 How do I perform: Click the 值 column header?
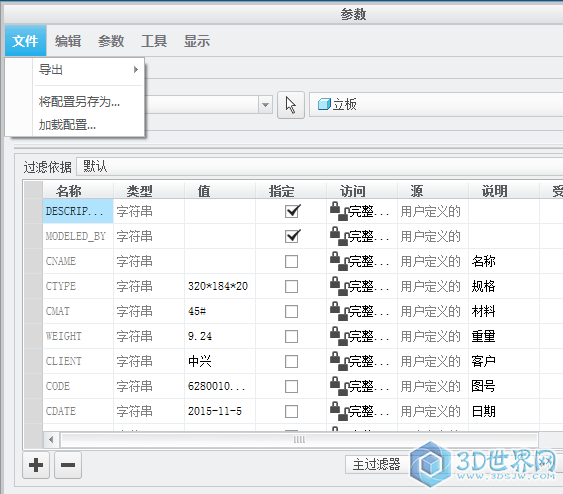pos(220,191)
